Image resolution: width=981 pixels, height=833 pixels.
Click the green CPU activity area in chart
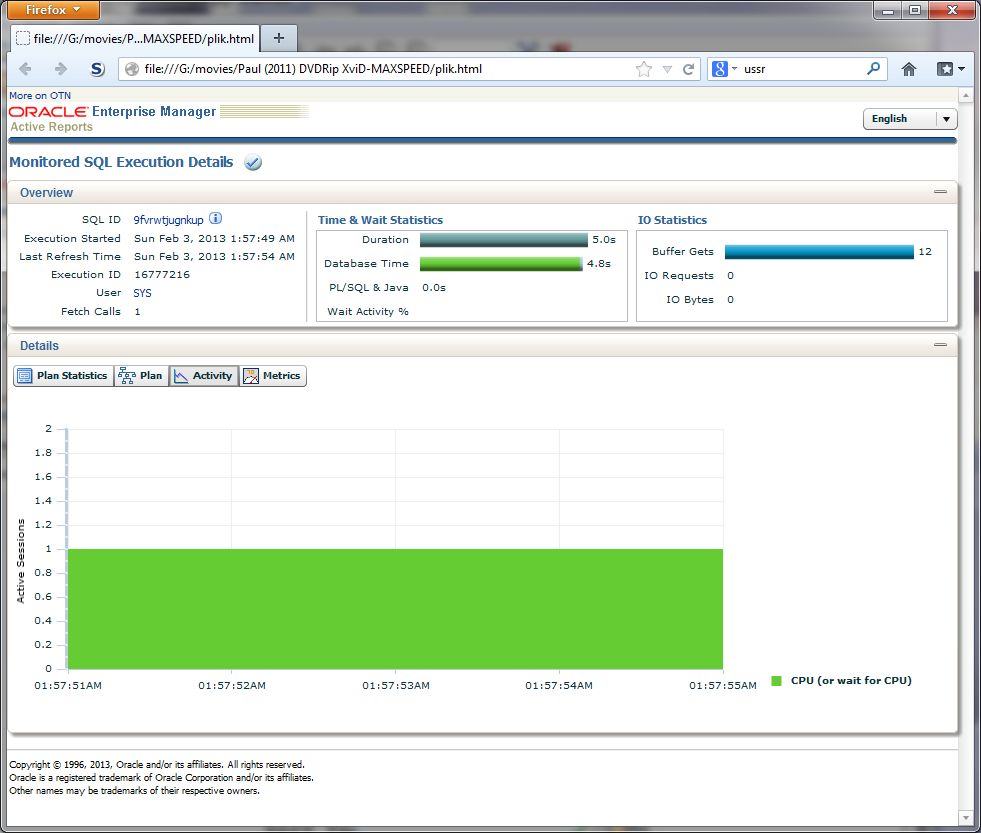coord(395,609)
